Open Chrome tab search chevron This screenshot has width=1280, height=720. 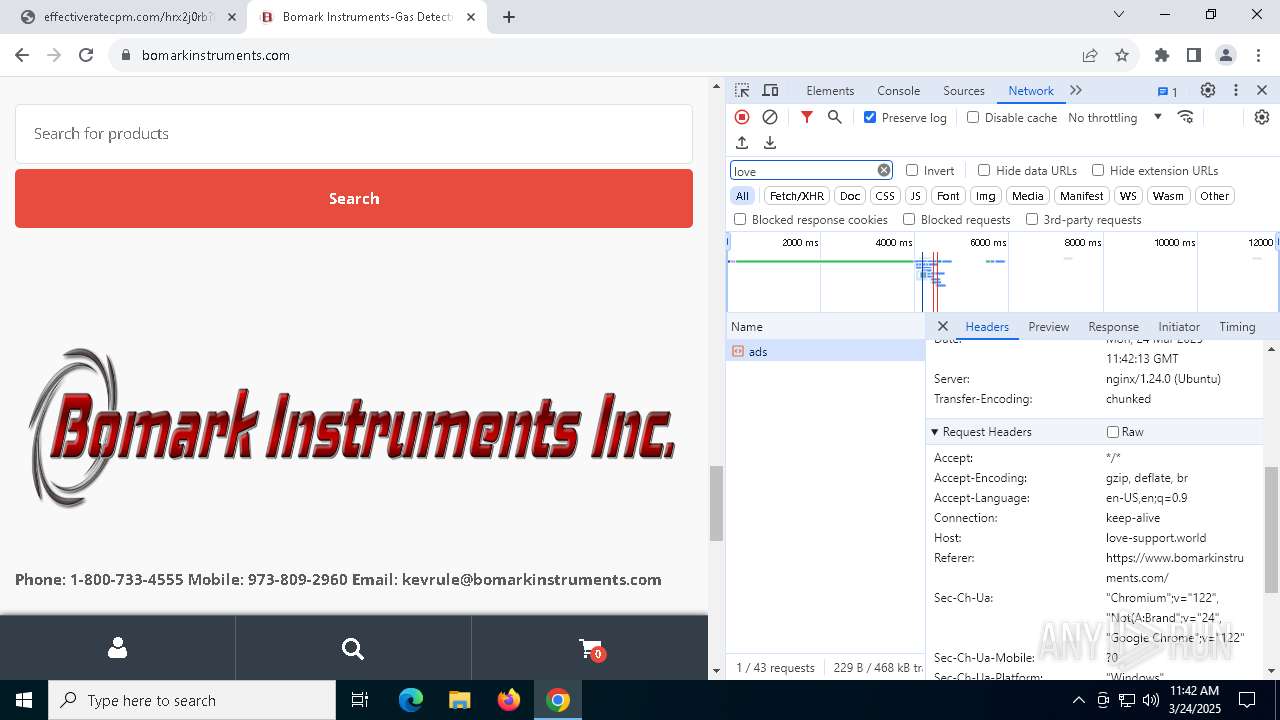coord(1120,15)
